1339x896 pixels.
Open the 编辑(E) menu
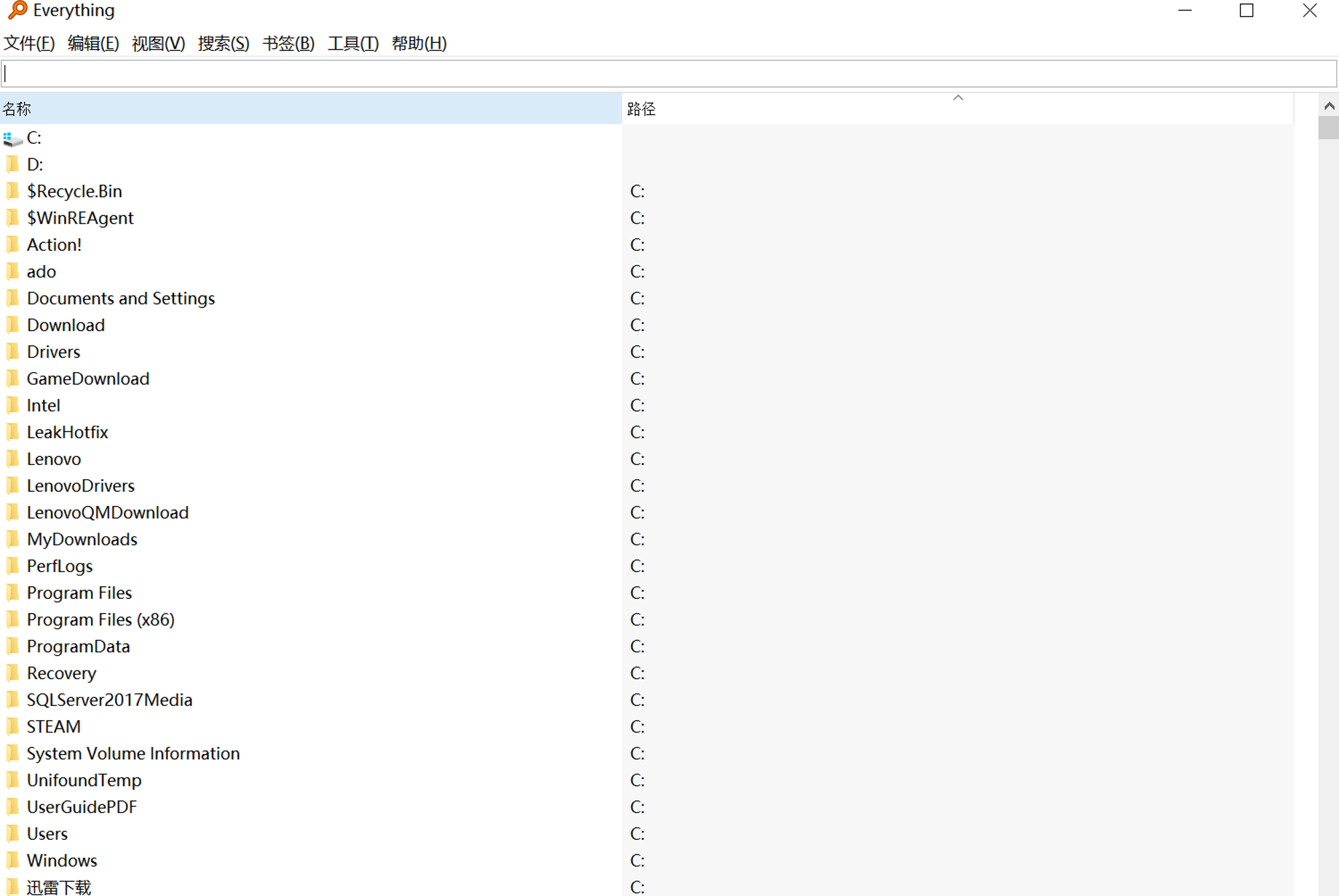click(x=93, y=43)
